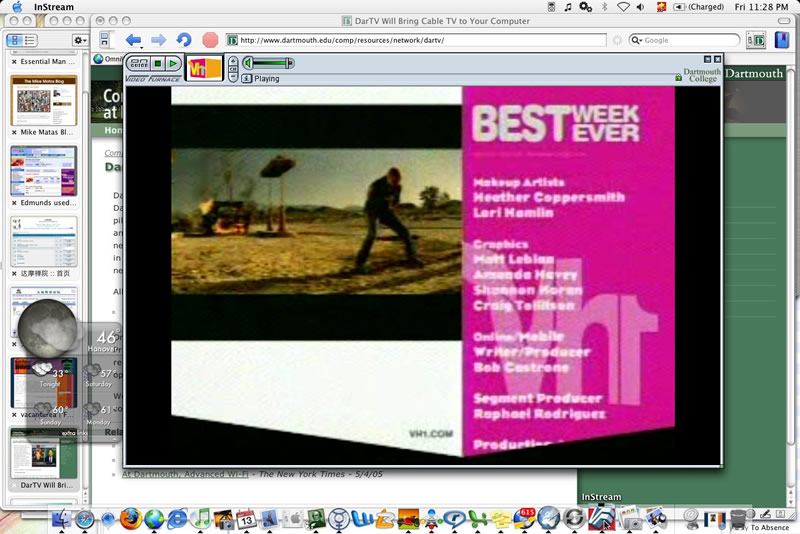Viewport: 800px width, 534px height.
Task: Open the remote control menu bar icon
Action: 551,7
